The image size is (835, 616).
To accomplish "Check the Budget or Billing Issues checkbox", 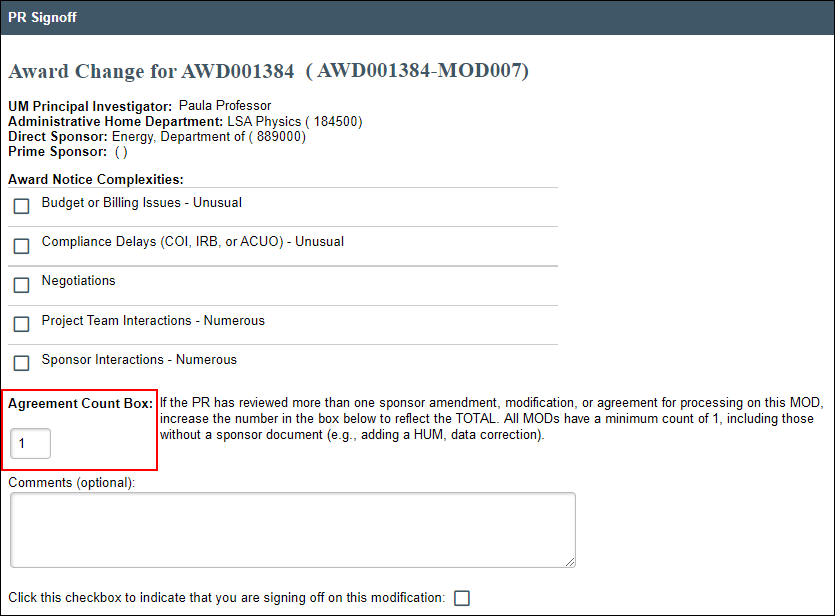I will (x=21, y=207).
